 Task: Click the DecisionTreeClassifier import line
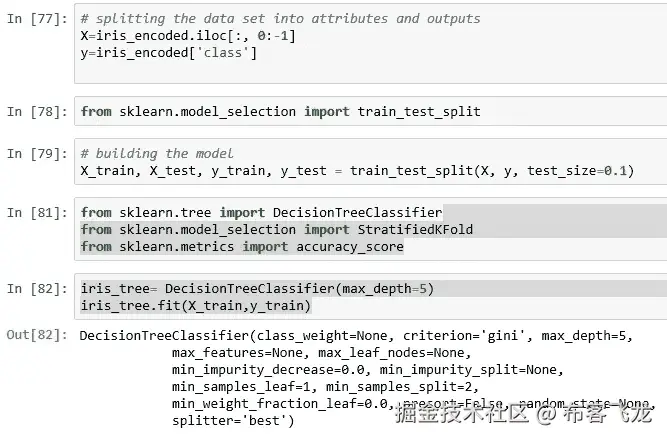coord(260,212)
